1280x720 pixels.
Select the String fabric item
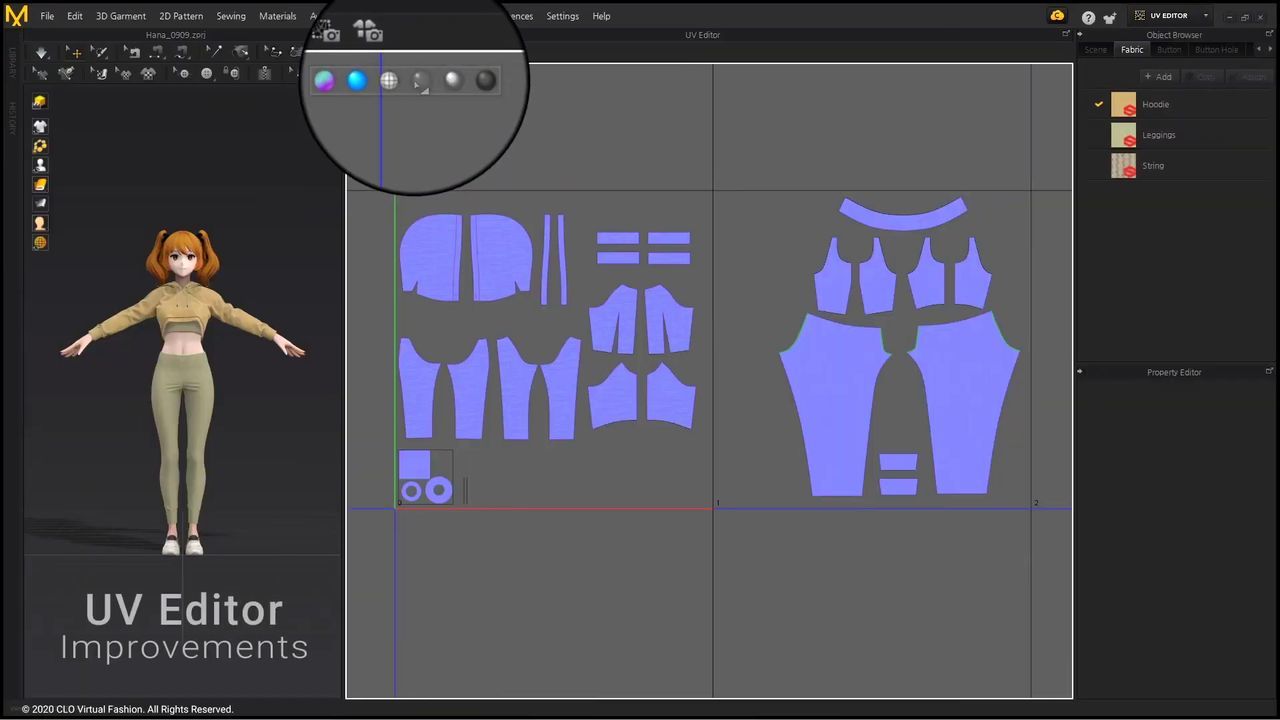(x=1152, y=166)
